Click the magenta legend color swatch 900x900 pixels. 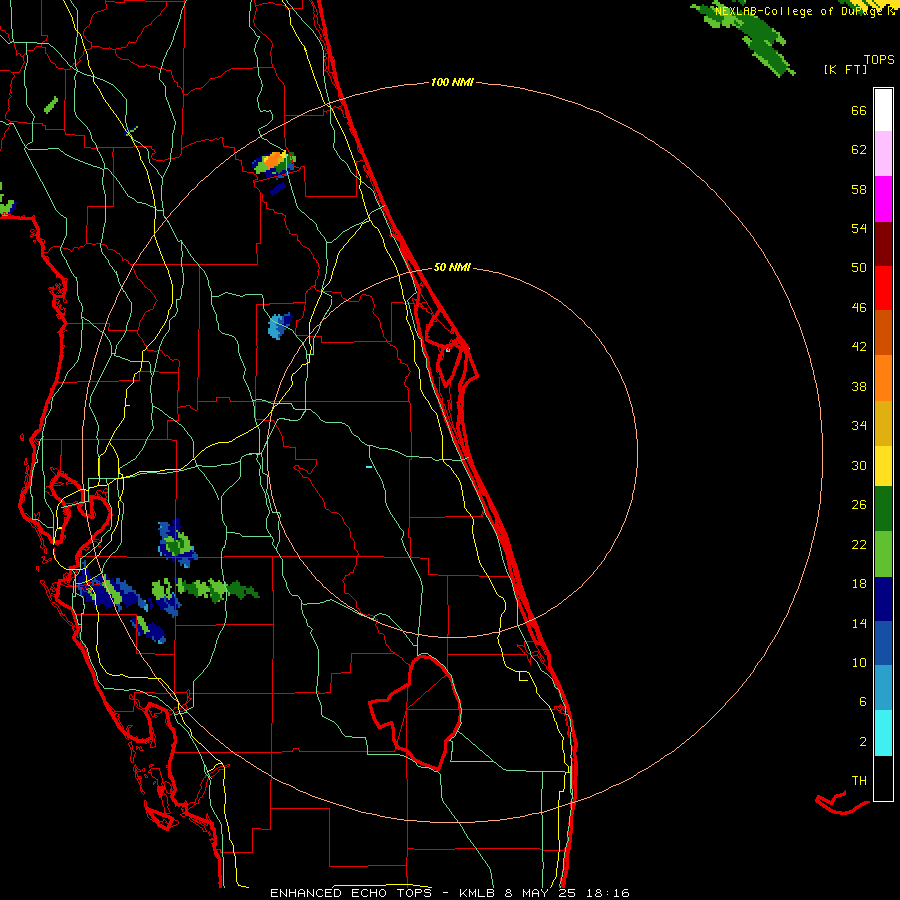[x=883, y=199]
